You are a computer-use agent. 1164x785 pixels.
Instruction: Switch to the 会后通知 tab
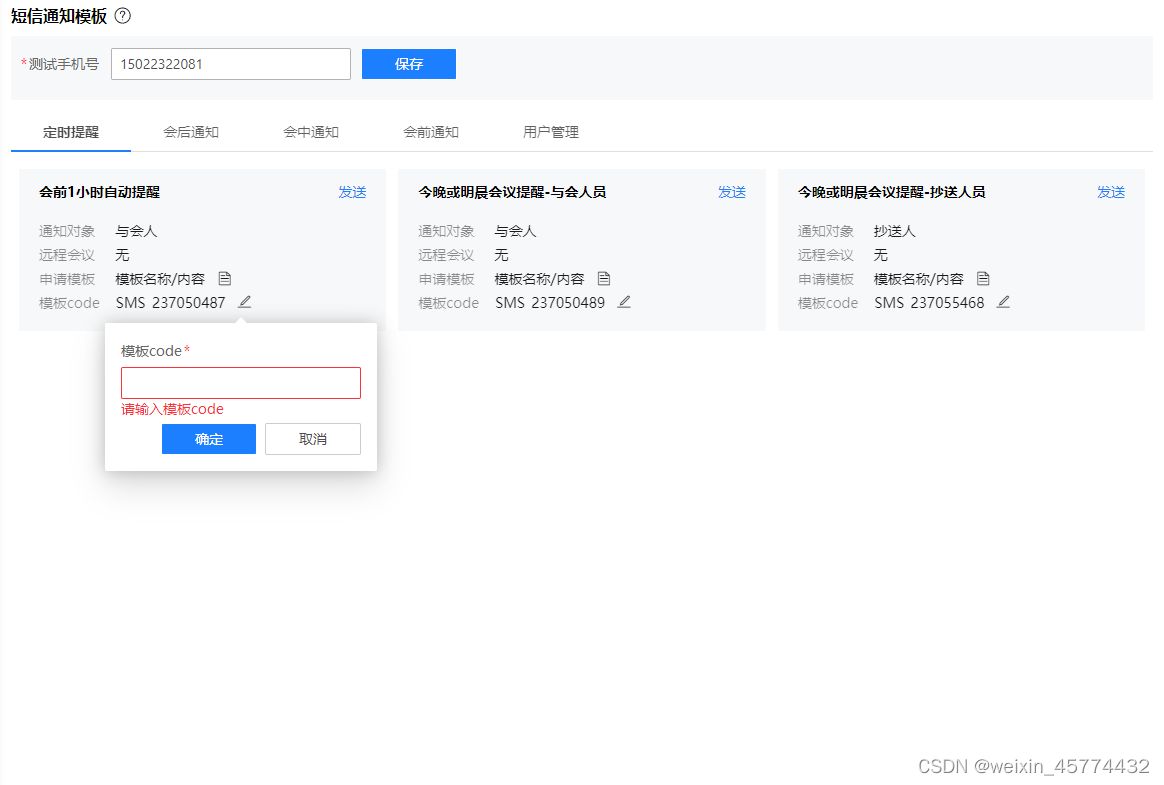pyautogui.click(x=191, y=132)
